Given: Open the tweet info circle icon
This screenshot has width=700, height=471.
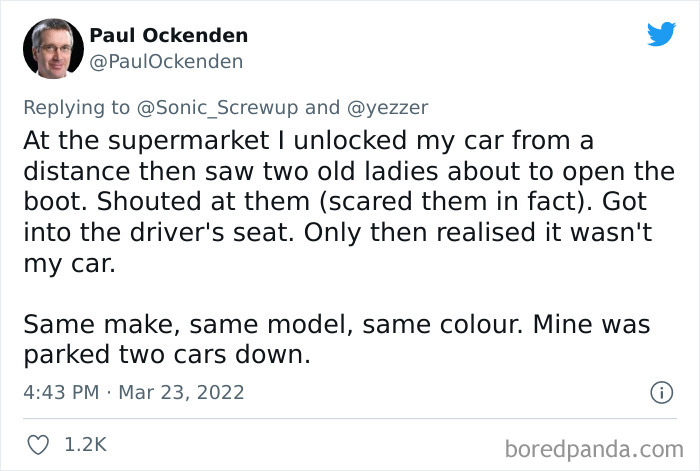Looking at the screenshot, I should [x=660, y=393].
